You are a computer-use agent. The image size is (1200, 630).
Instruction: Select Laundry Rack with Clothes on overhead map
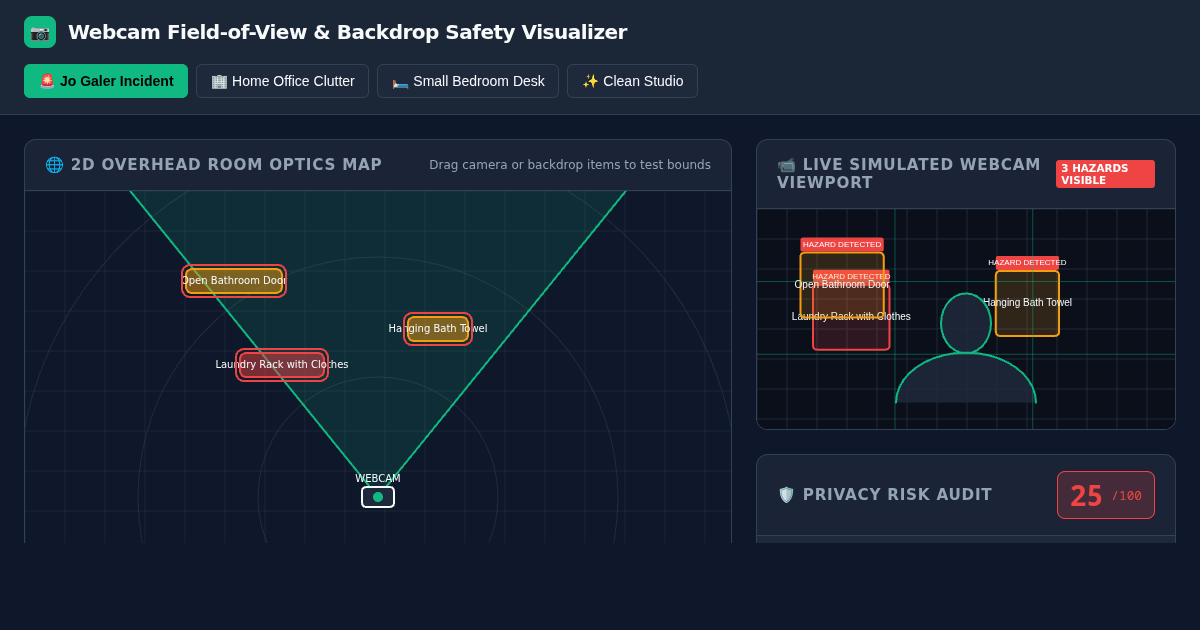(x=282, y=365)
